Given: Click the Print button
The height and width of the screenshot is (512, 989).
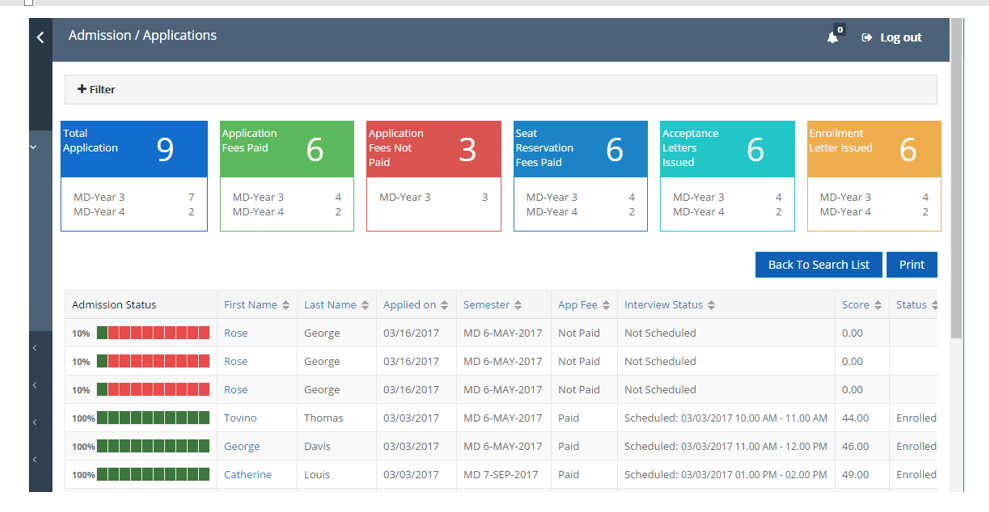Looking at the screenshot, I should (911, 265).
